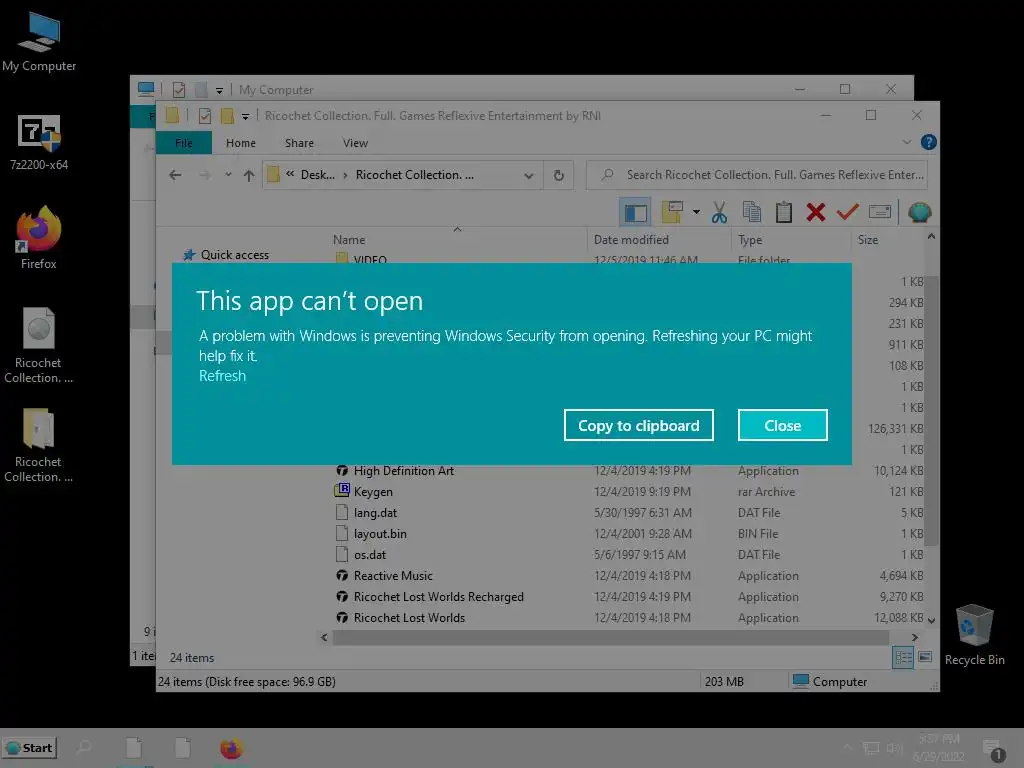Click the Refresh link in the dialog

tap(223, 376)
